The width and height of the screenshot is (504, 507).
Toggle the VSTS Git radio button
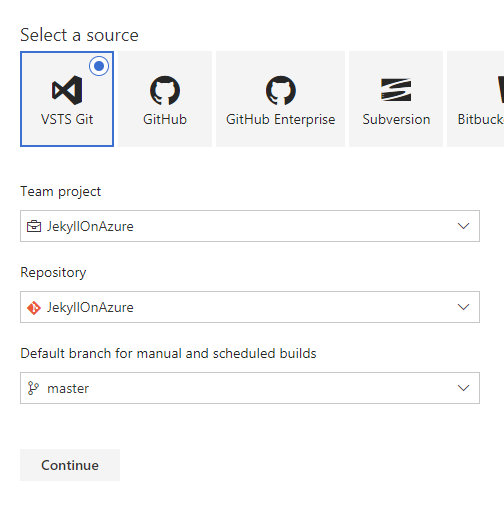pyautogui.click(x=99, y=66)
